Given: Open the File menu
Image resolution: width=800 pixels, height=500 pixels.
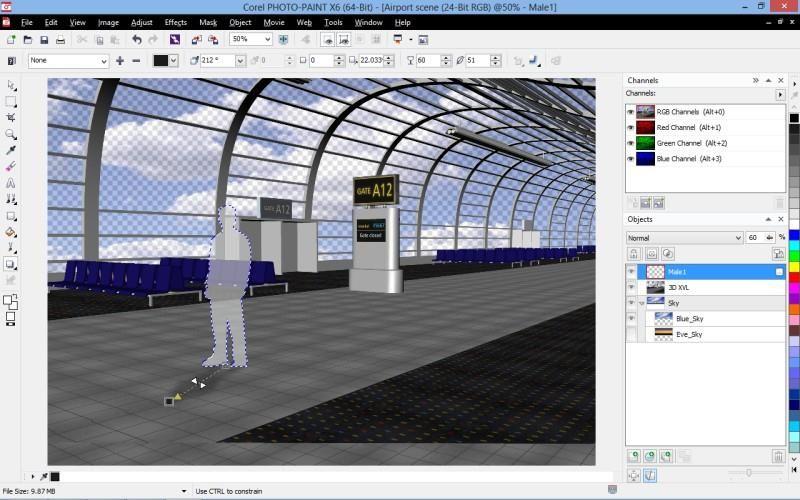Looking at the screenshot, I should tap(27, 22).
